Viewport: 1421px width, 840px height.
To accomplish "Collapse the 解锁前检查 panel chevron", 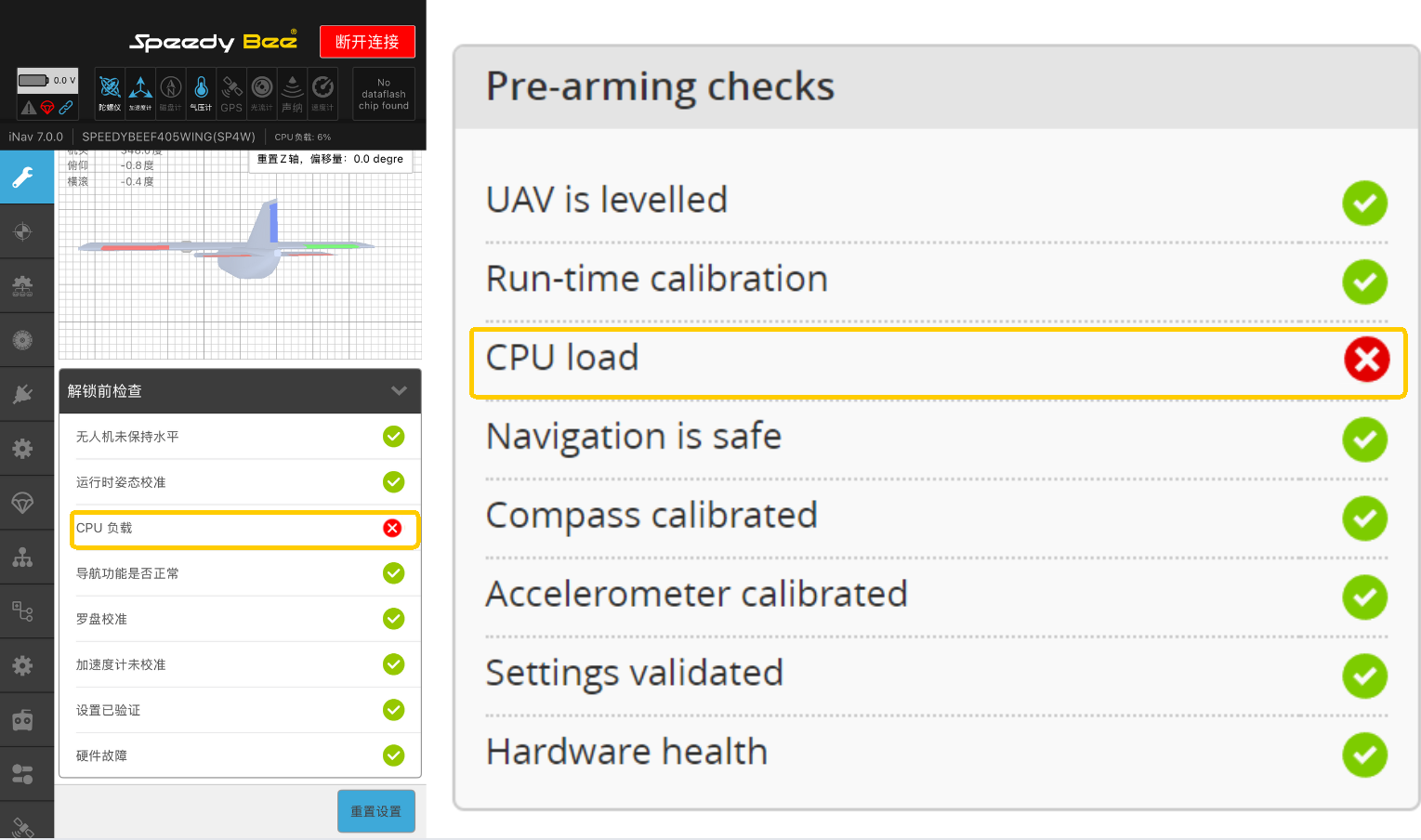I will 400,391.
